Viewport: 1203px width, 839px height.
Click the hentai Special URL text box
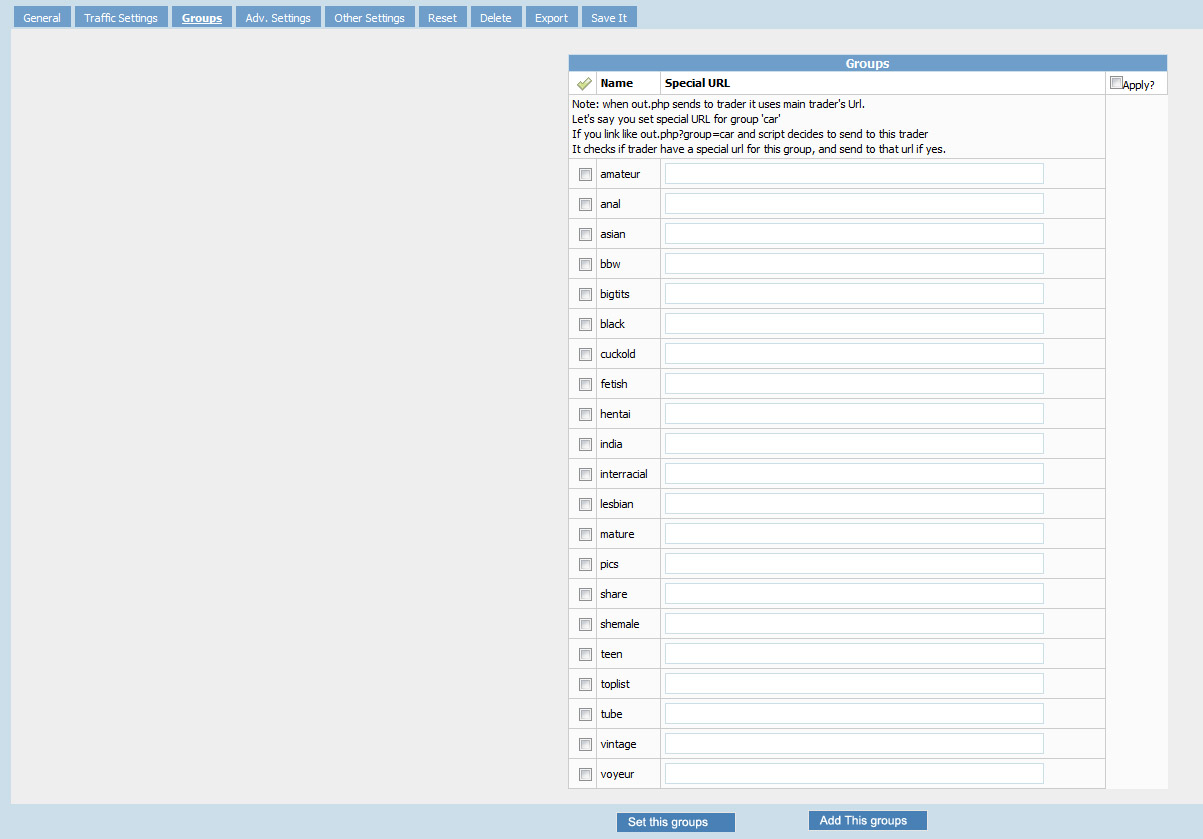(x=855, y=414)
